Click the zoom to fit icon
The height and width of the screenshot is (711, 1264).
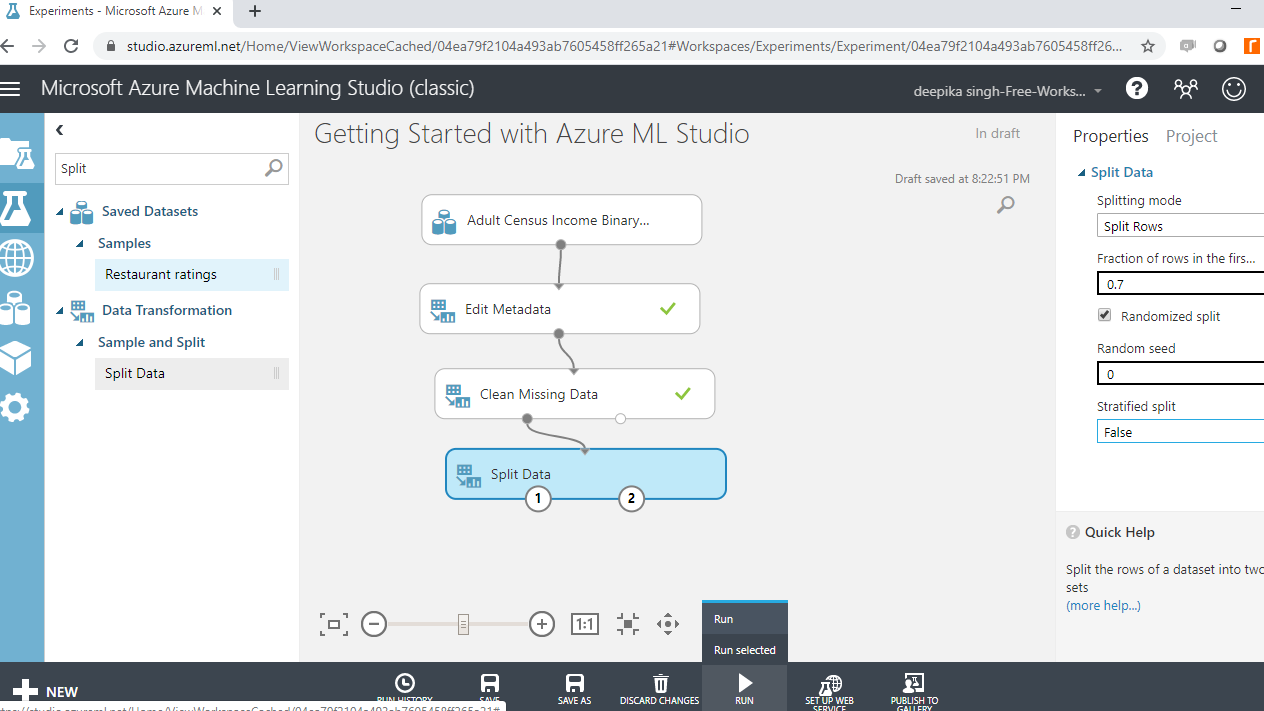coord(333,625)
